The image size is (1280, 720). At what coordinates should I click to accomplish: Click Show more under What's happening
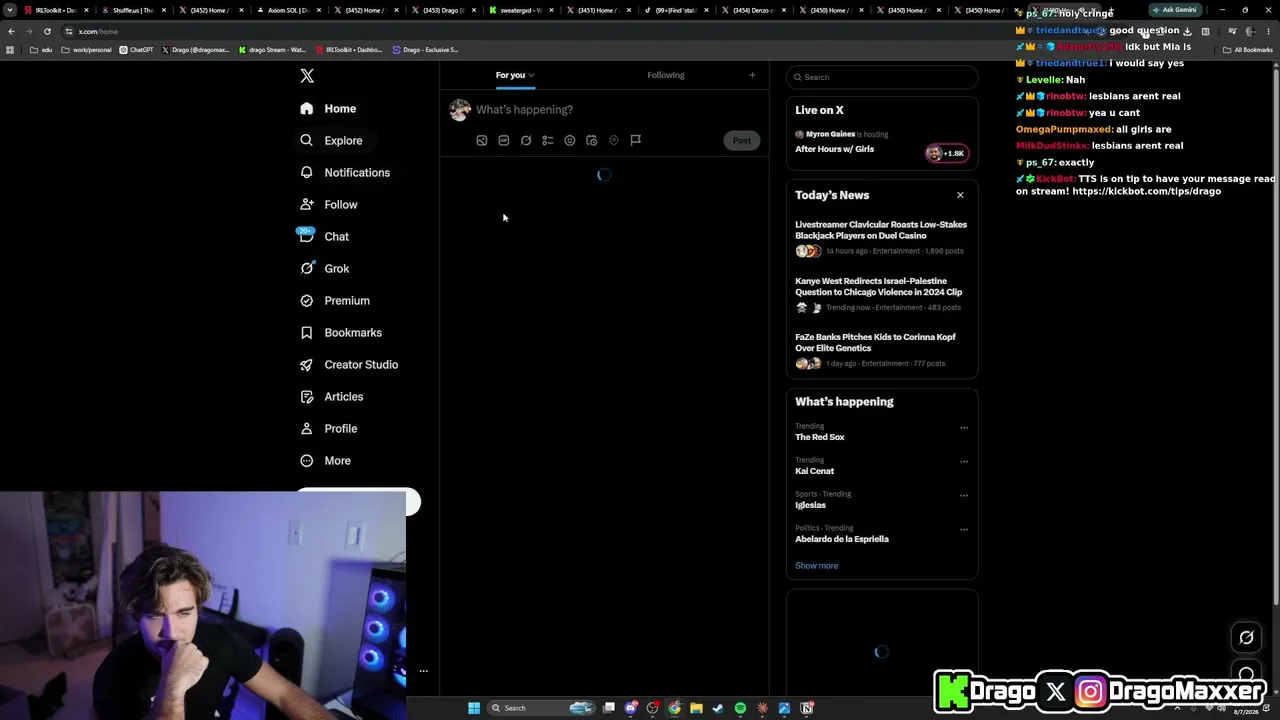coord(817,566)
